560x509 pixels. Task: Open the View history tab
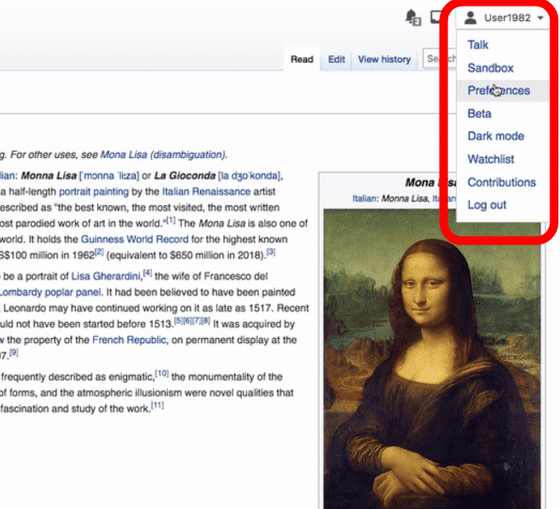coord(384,59)
